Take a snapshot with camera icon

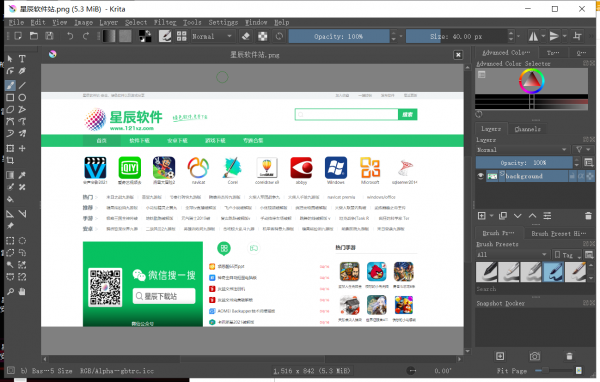(x=535, y=356)
